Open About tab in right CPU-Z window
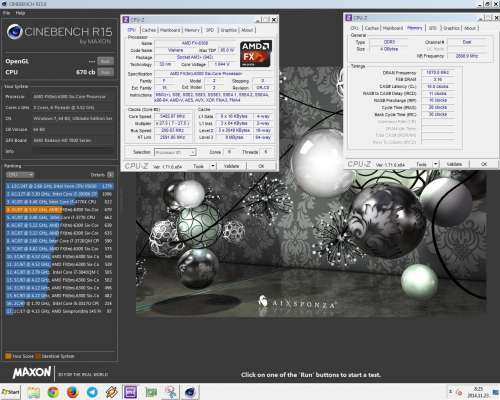The image size is (500, 400). pos(470,28)
